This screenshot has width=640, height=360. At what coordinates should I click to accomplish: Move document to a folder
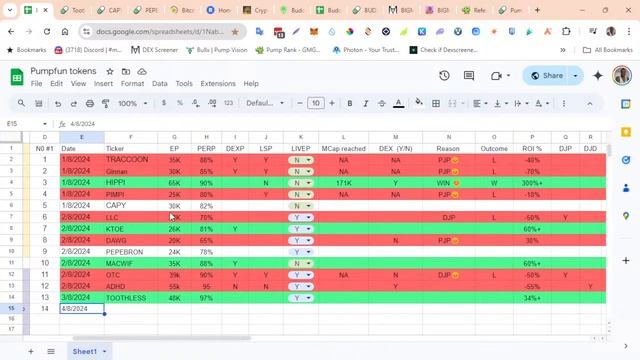click(126, 71)
